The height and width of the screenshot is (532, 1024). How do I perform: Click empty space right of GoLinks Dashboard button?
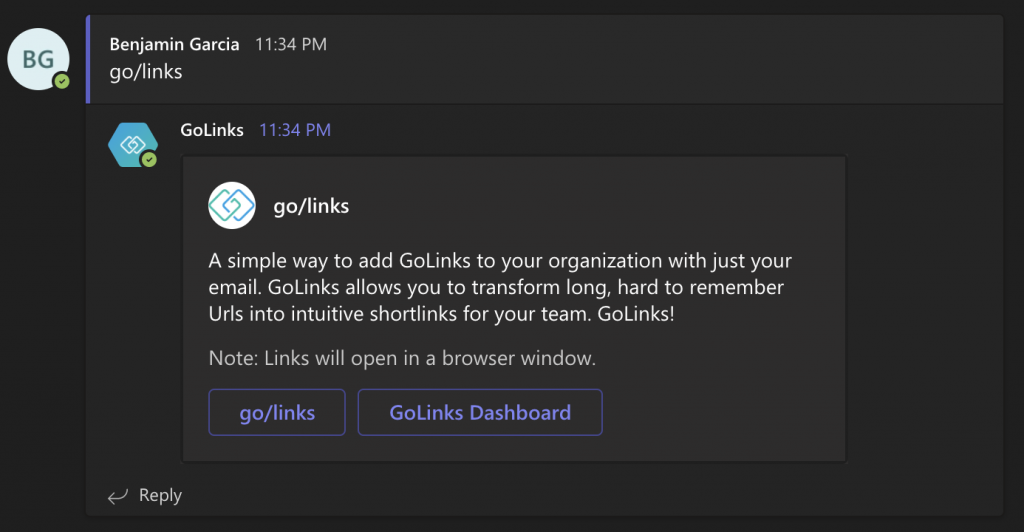pyautogui.click(x=722, y=413)
